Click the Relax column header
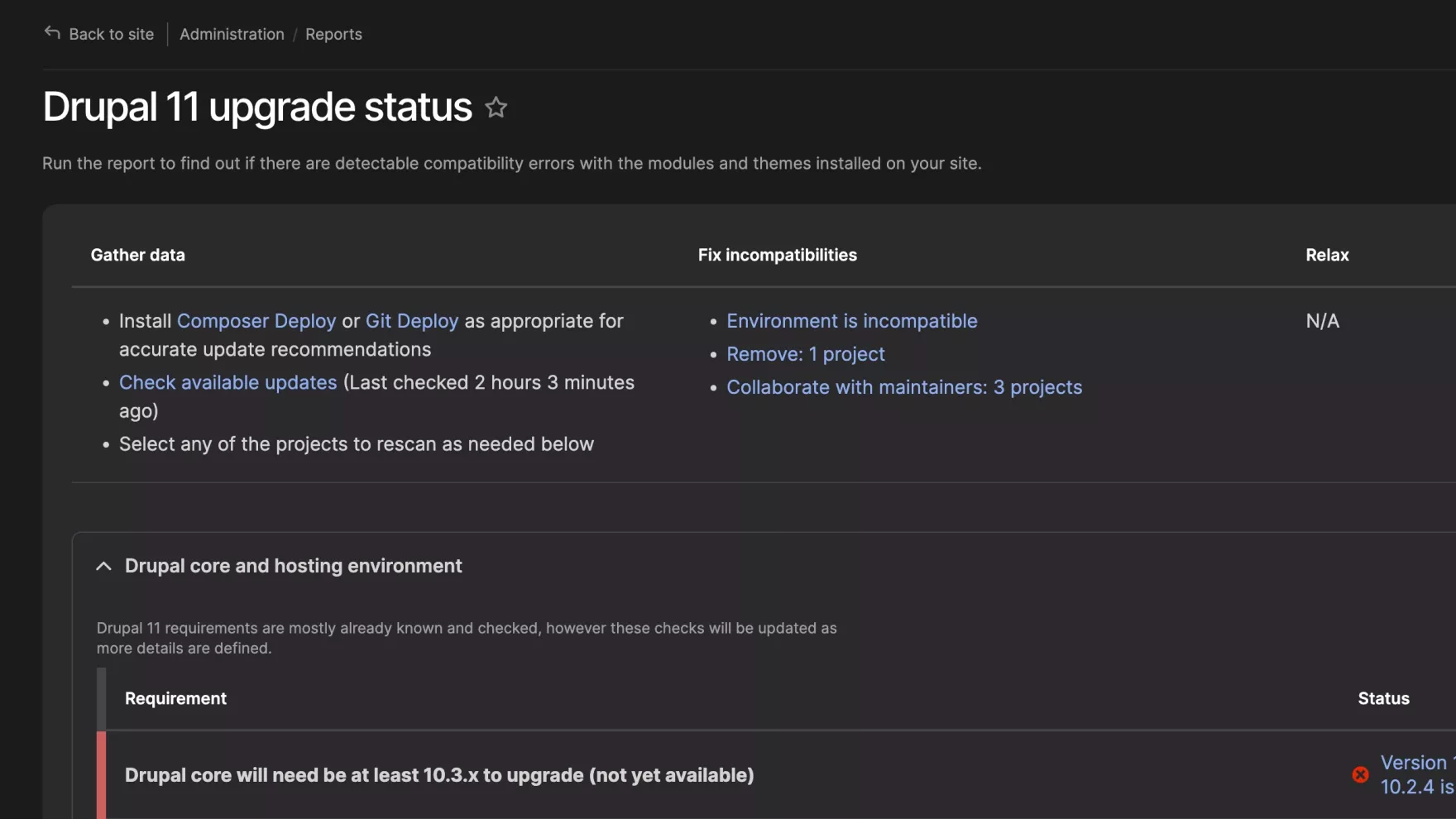This screenshot has height=819, width=1456. point(1327,255)
